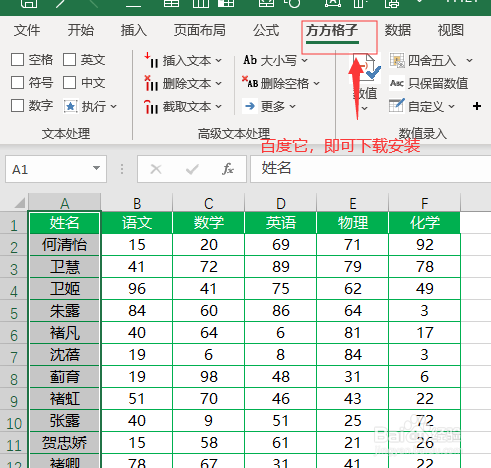This screenshot has width=491, height=468.
Task: Switch to the 插入 tab
Action: (133, 30)
